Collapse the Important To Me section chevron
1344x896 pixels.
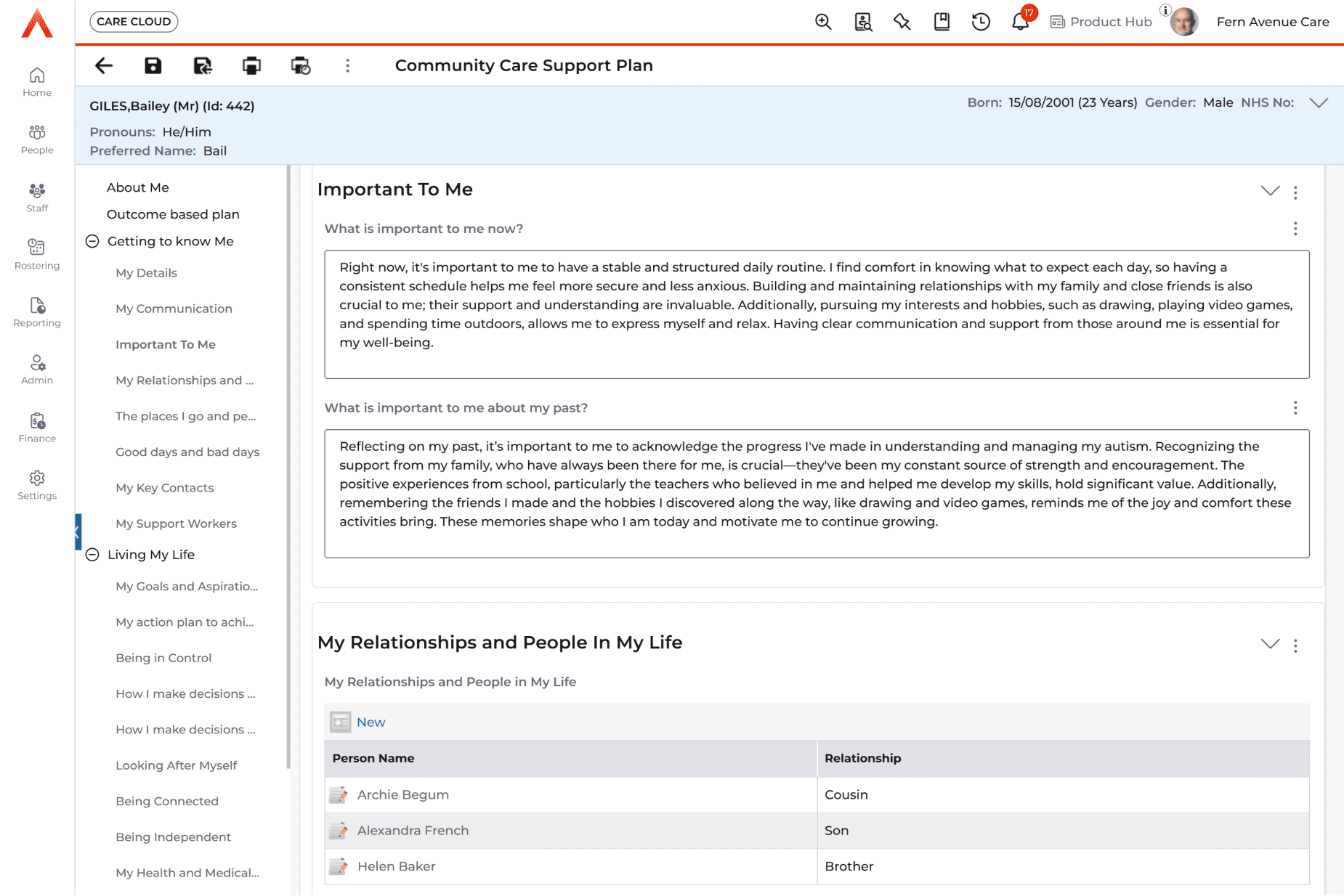pos(1270,191)
